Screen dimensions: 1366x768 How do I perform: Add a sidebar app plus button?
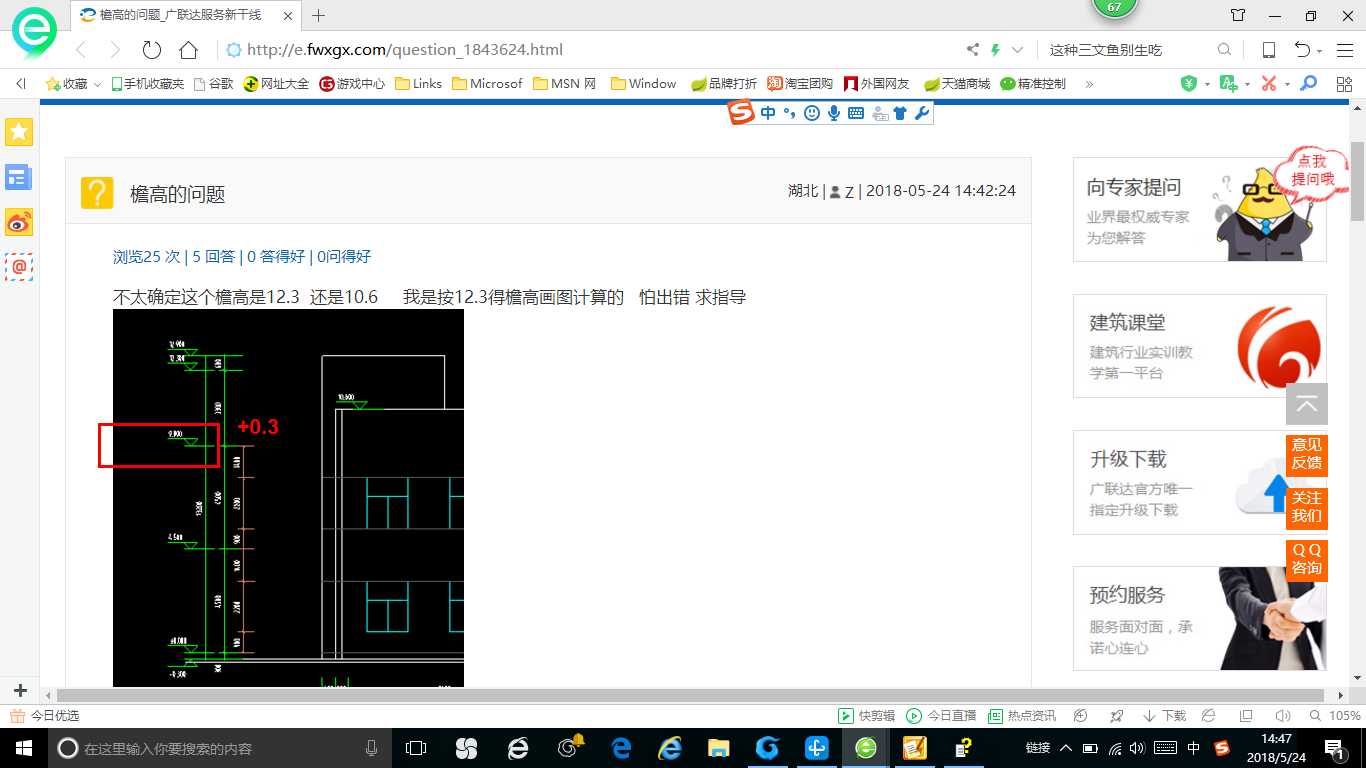(x=20, y=690)
